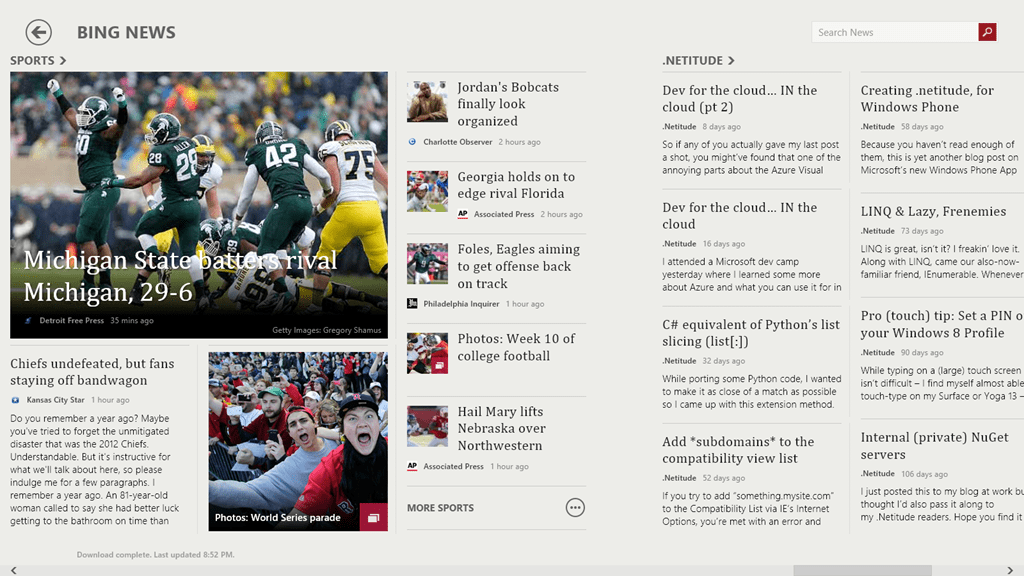Screen dimensions: 1024x576
Task: Click the red search magnifier button
Action: [x=987, y=32]
